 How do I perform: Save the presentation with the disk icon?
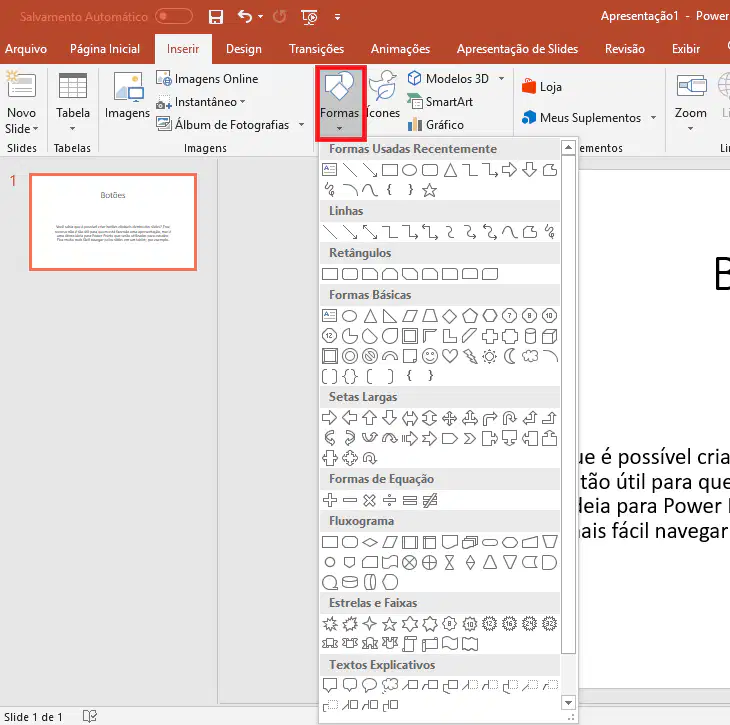pyautogui.click(x=216, y=17)
